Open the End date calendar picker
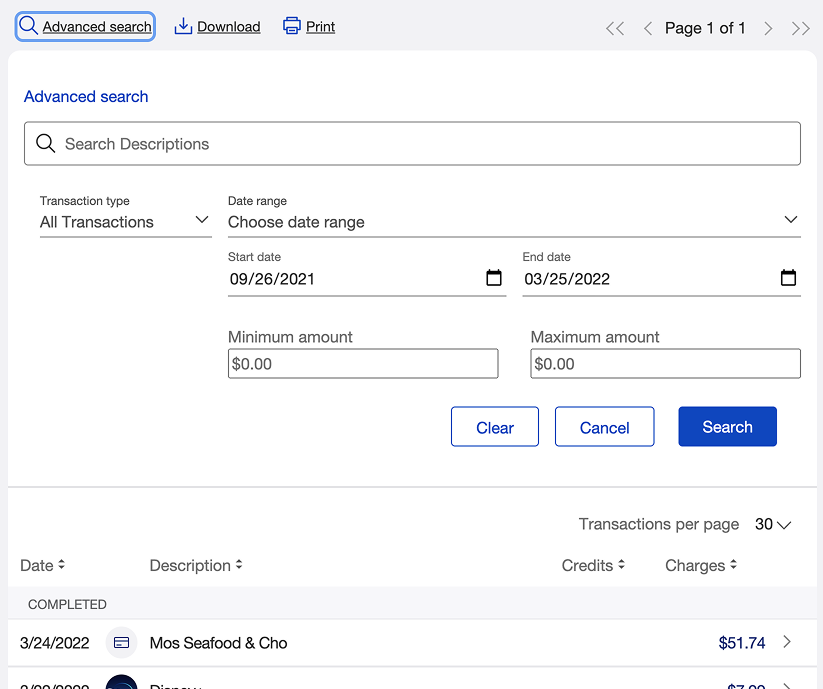 [788, 278]
